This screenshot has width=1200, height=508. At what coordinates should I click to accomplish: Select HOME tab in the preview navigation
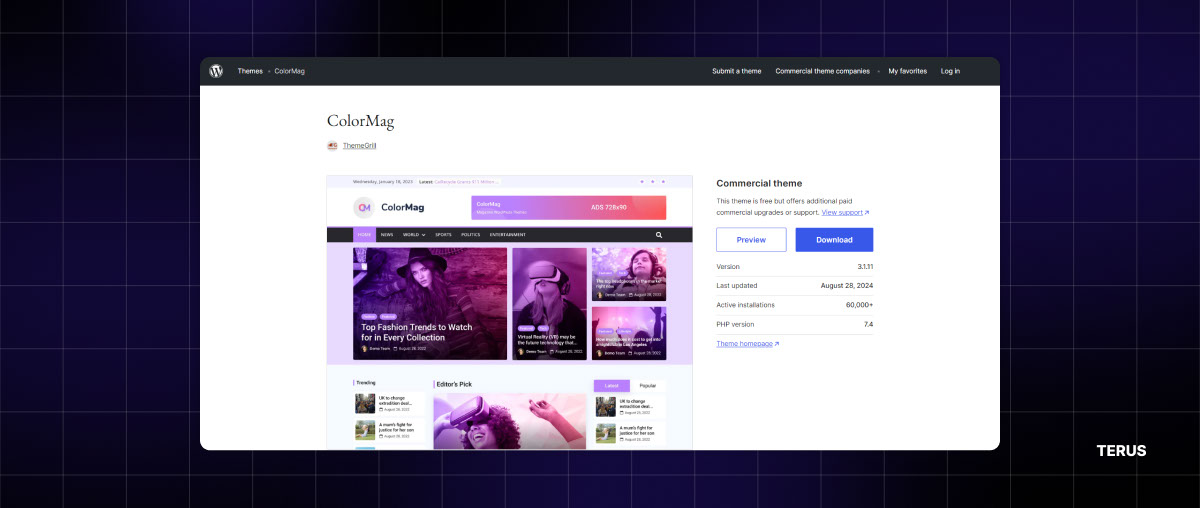(364, 235)
